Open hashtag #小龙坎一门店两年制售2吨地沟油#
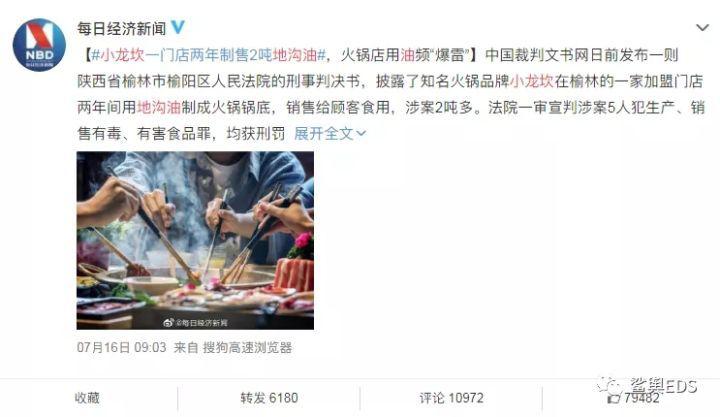This screenshot has height=417, width=720. [208, 55]
